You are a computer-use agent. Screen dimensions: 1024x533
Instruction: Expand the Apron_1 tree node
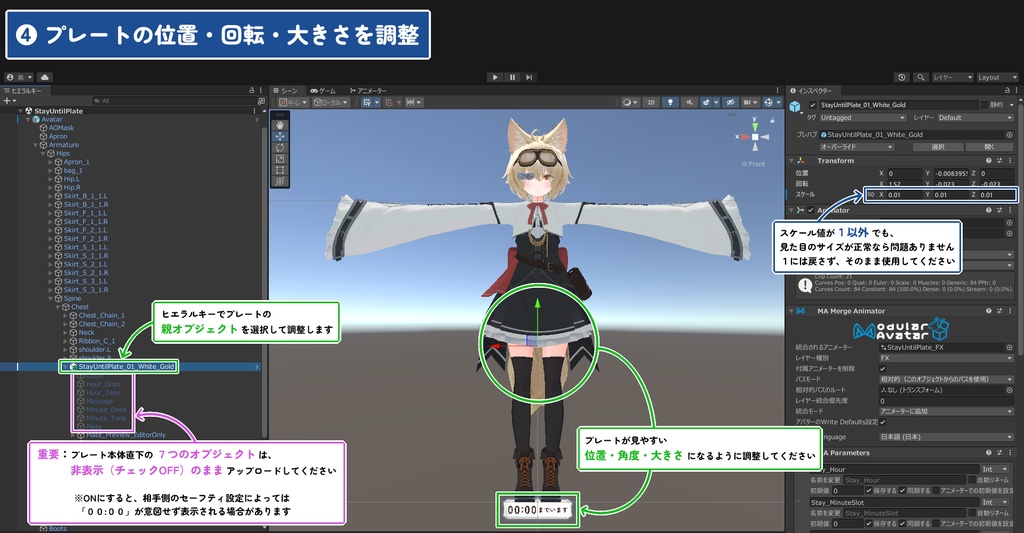[x=50, y=162]
